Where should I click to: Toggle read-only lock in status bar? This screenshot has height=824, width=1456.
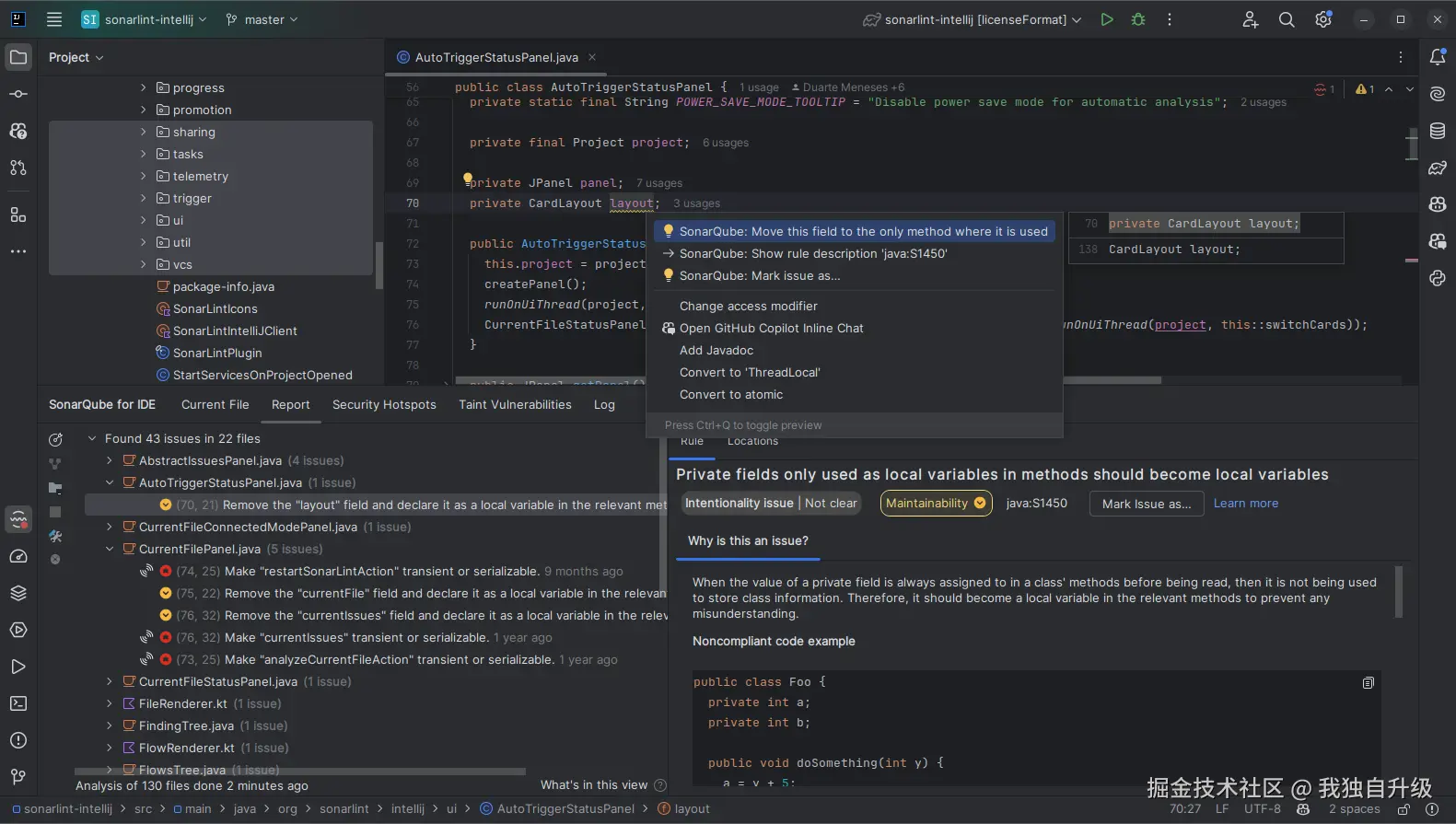[x=1404, y=809]
